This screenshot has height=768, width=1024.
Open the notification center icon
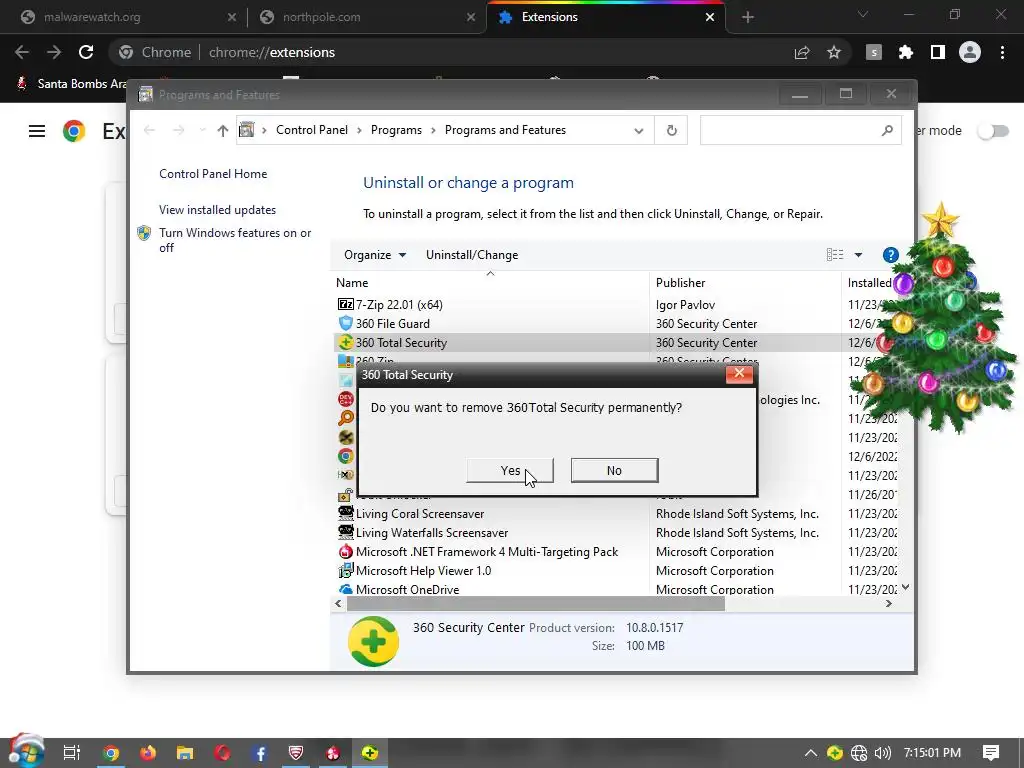point(991,753)
